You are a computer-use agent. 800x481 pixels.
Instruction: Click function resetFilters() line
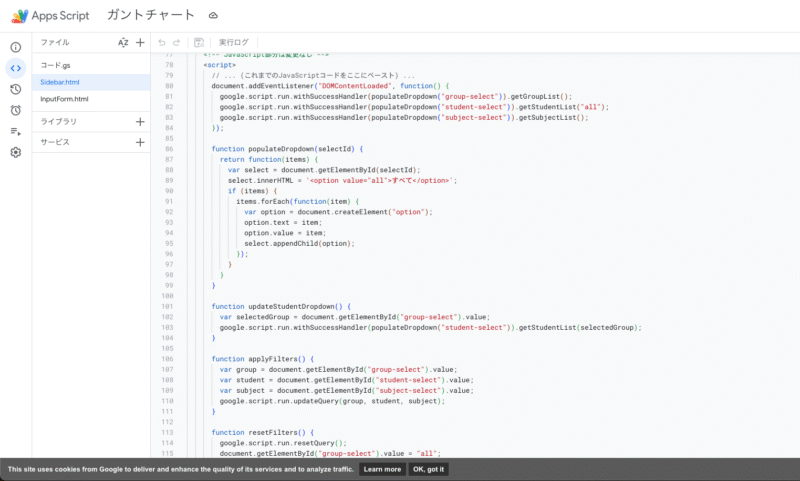tap(263, 433)
